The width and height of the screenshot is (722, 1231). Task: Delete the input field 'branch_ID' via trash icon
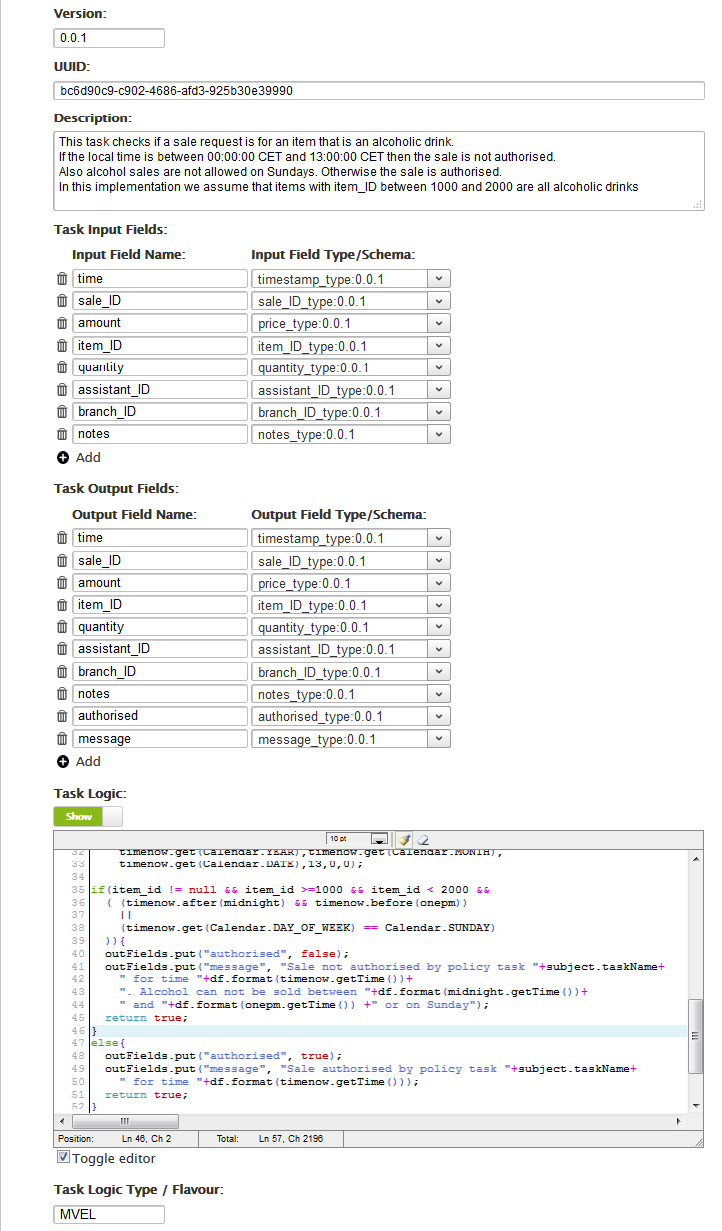pos(62,412)
